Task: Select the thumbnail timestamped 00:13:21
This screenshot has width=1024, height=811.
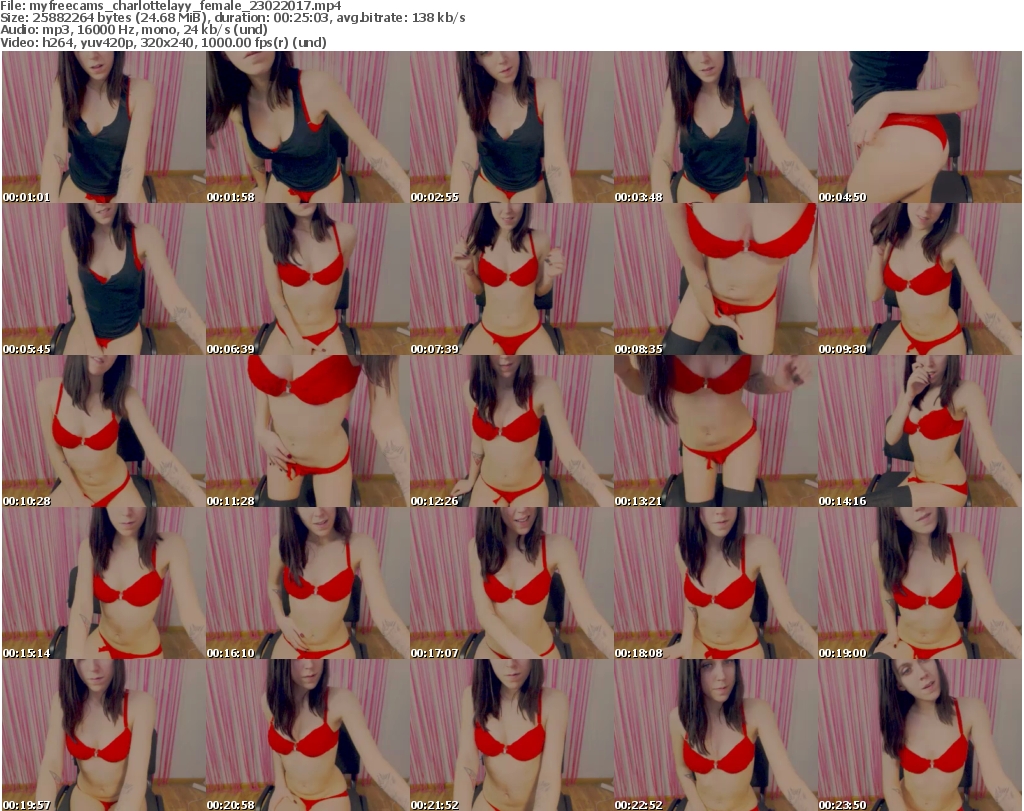Action: [715, 432]
